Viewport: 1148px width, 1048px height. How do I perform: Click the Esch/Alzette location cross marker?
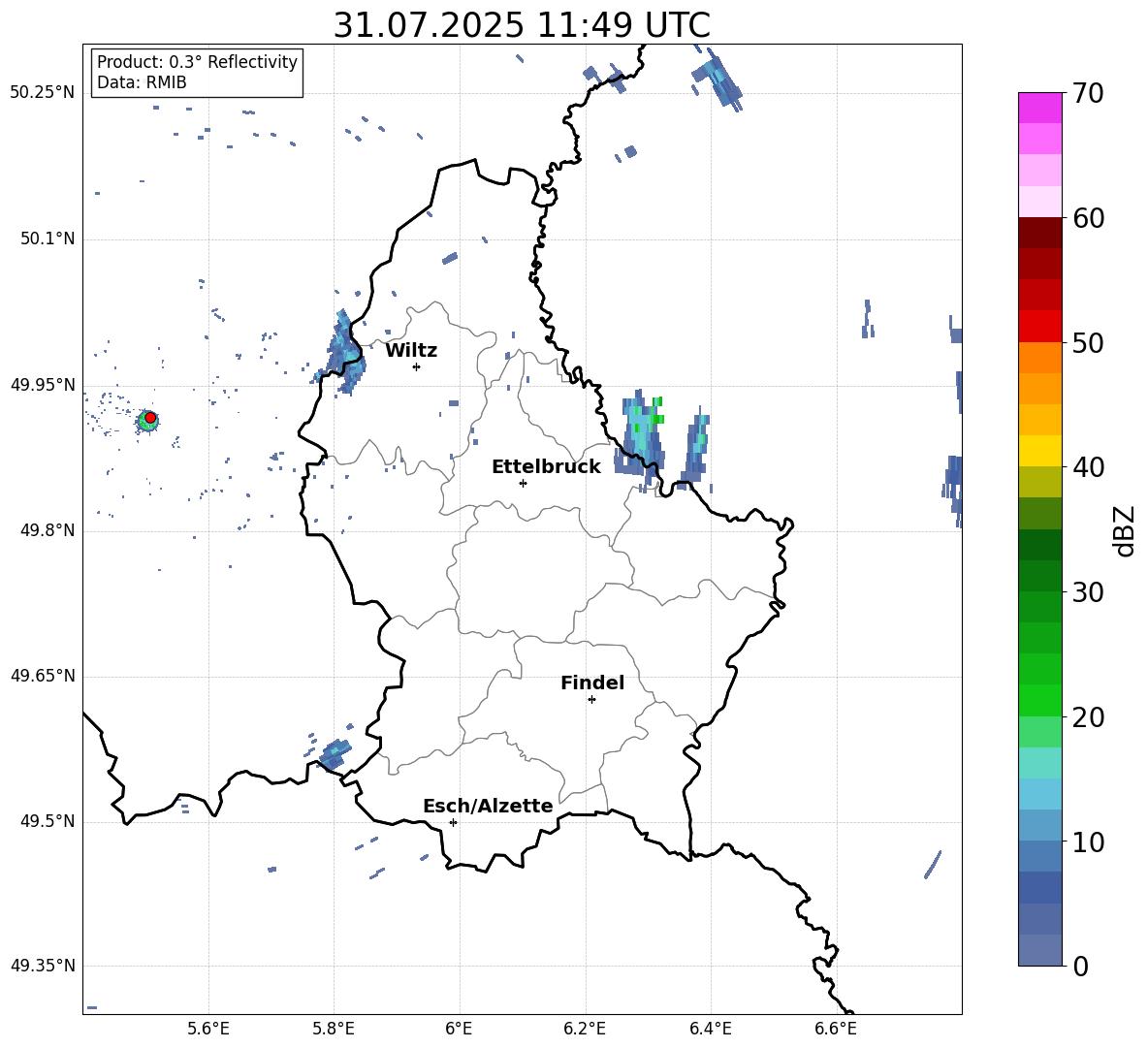tap(453, 822)
